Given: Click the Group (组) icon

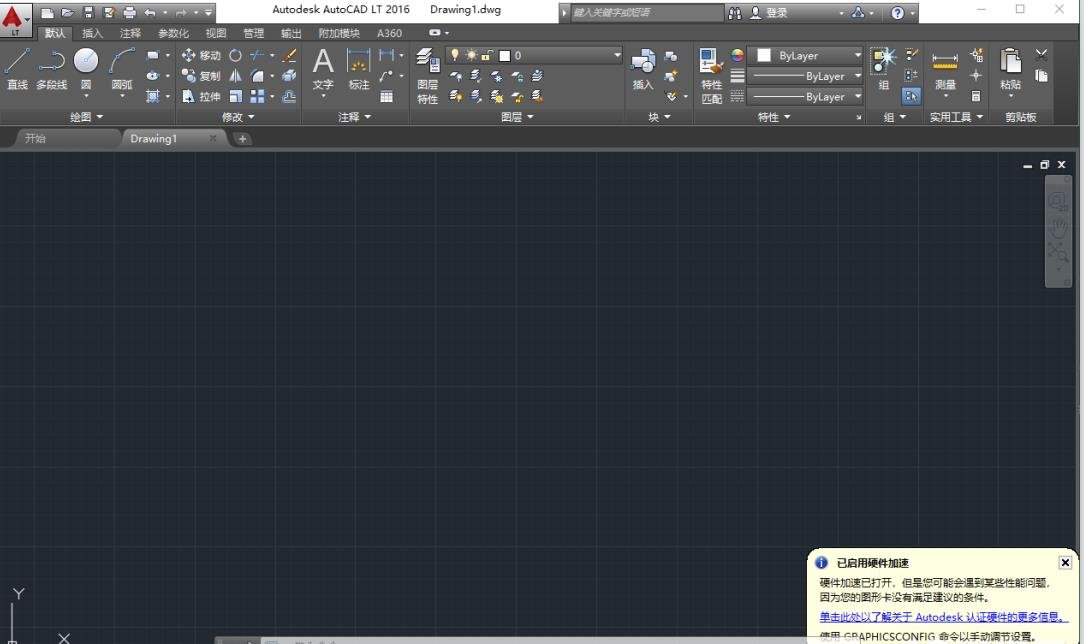Looking at the screenshot, I should [884, 69].
